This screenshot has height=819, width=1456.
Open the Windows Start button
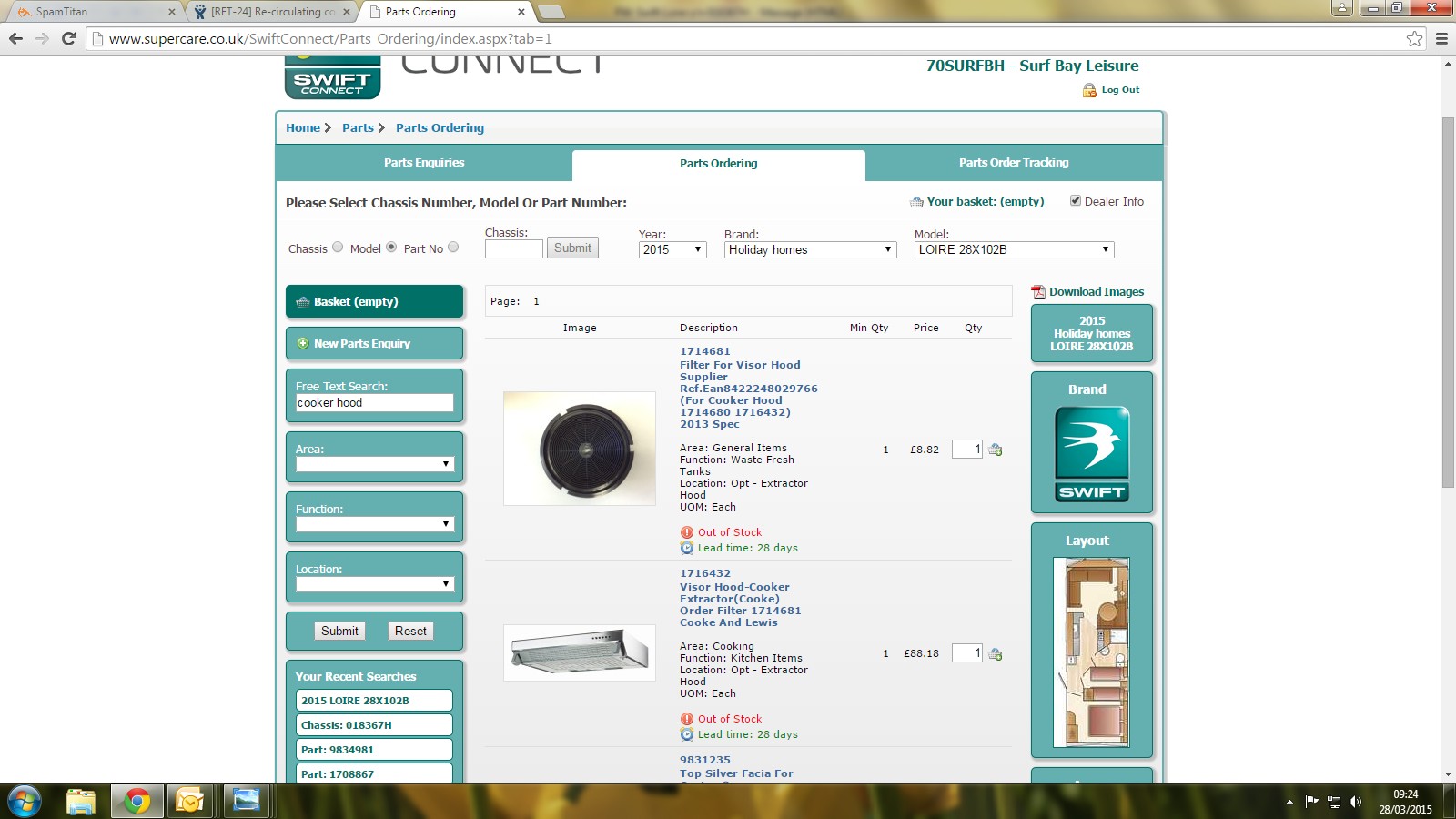tap(24, 802)
